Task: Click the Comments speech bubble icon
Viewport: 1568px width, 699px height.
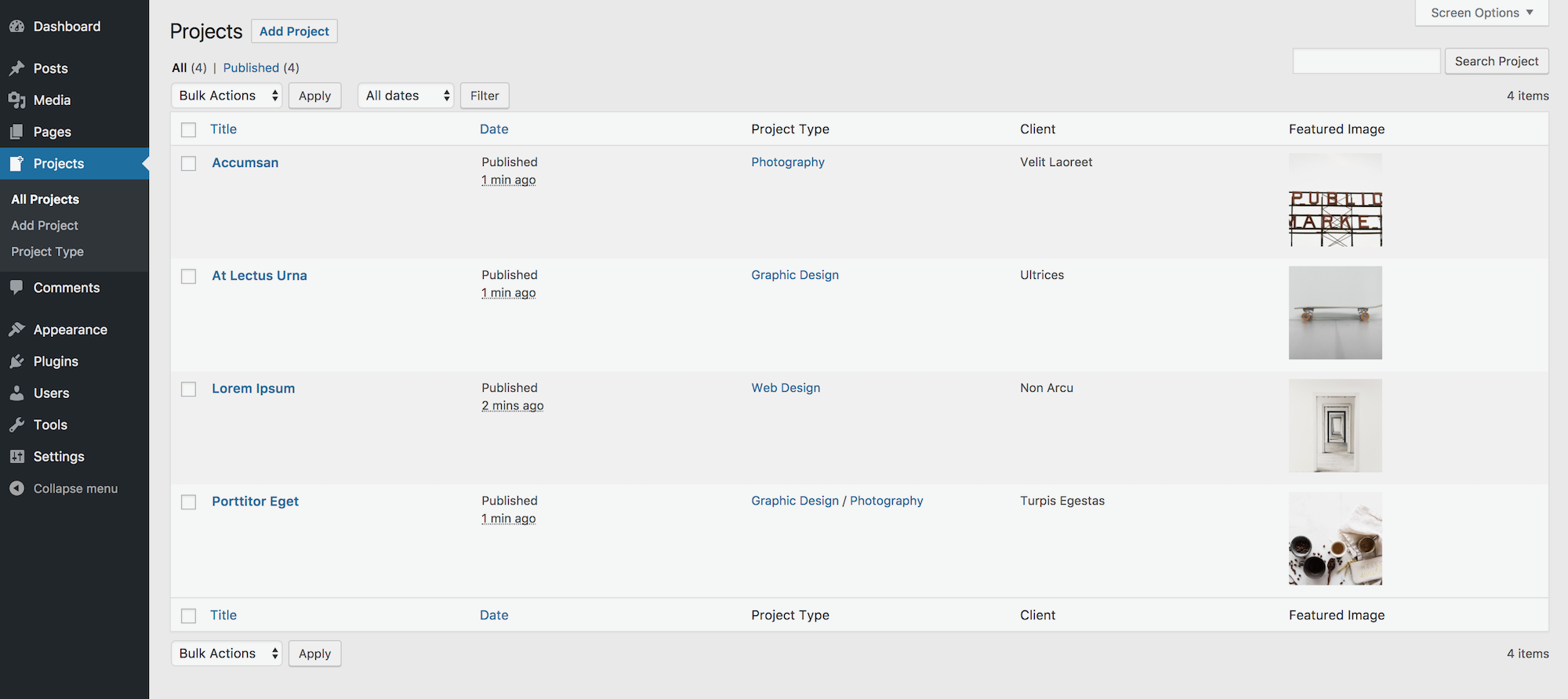Action: coord(17,288)
